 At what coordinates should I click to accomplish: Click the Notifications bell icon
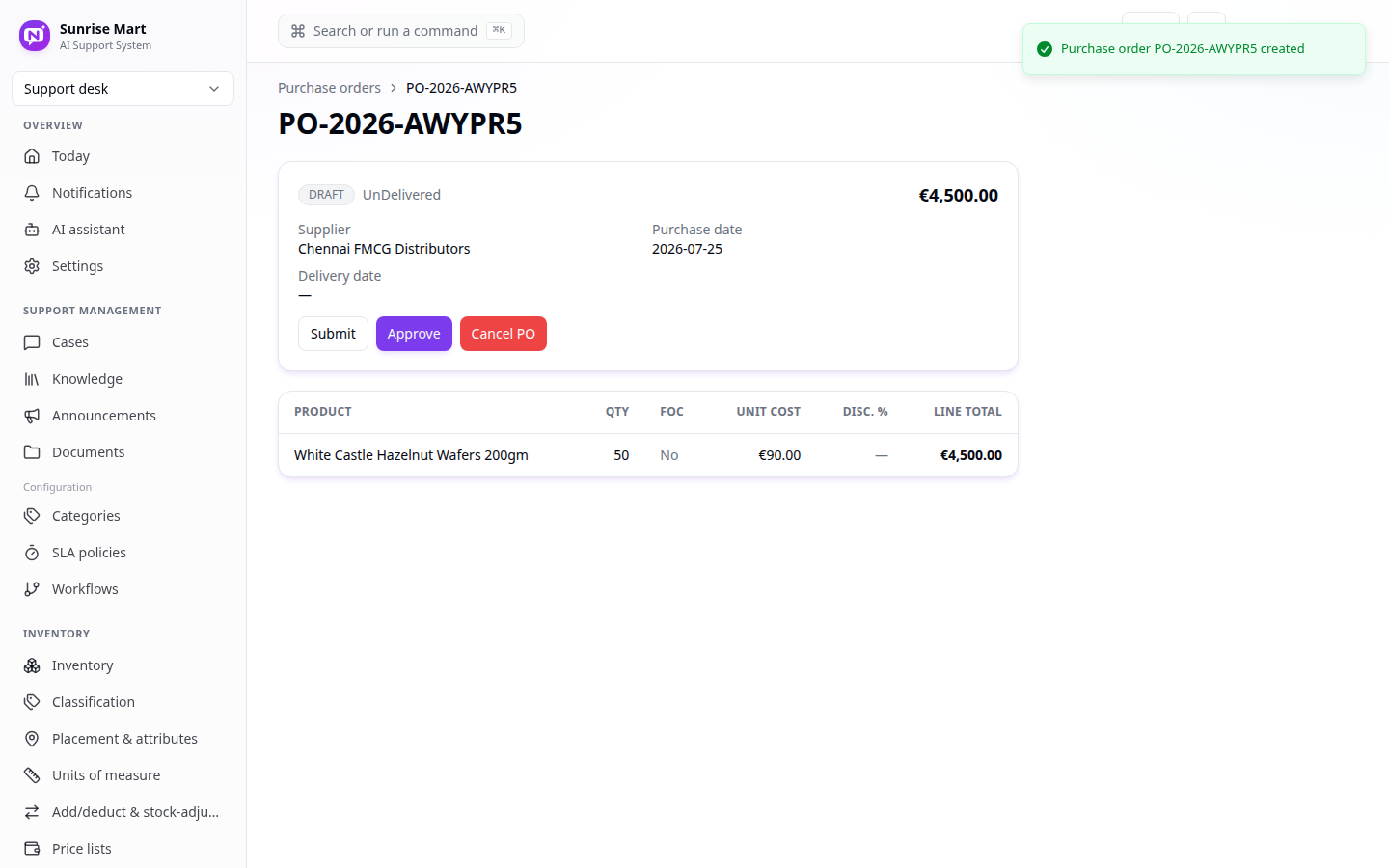click(32, 193)
